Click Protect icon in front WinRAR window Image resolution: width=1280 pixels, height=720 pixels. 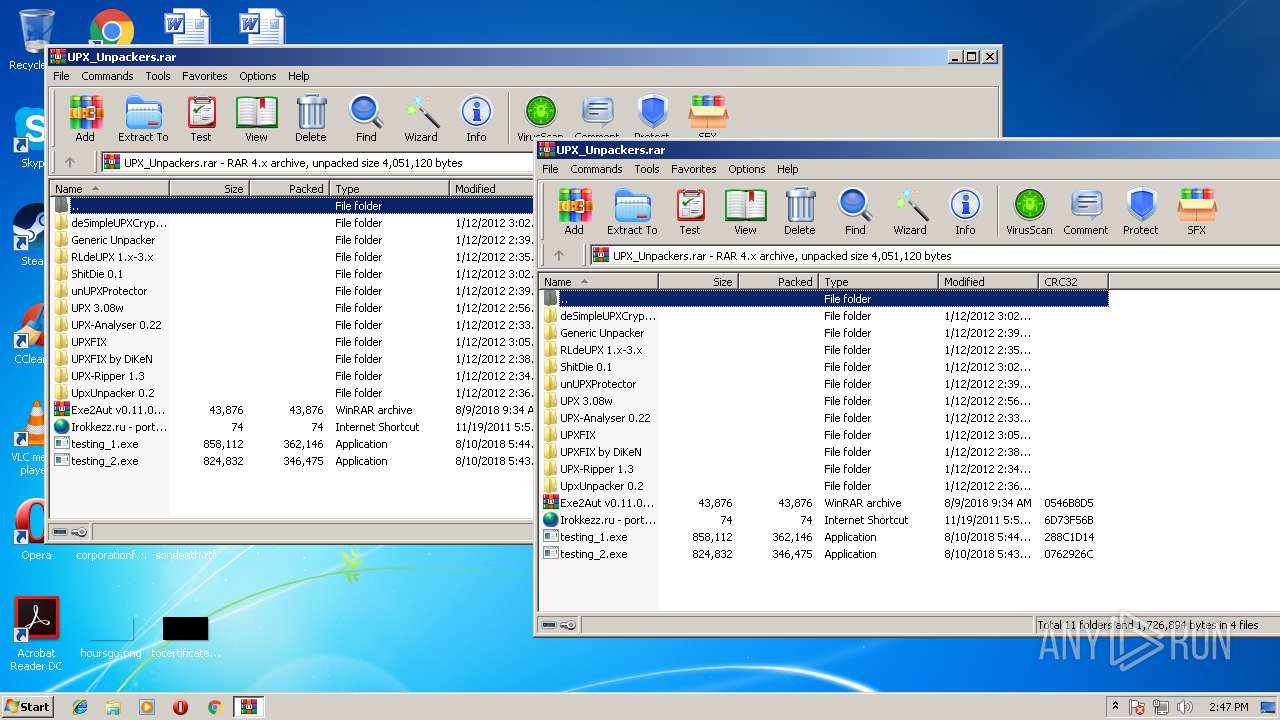[x=1141, y=212]
